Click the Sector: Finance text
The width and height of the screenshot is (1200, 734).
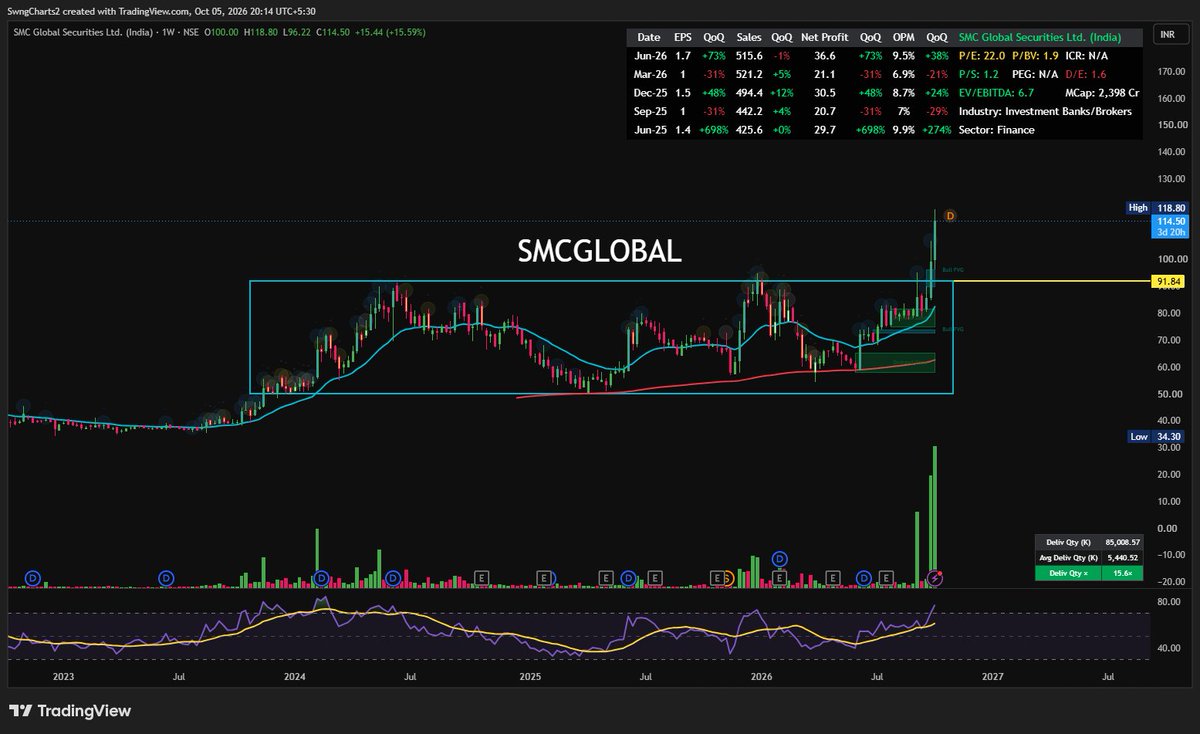coord(996,129)
